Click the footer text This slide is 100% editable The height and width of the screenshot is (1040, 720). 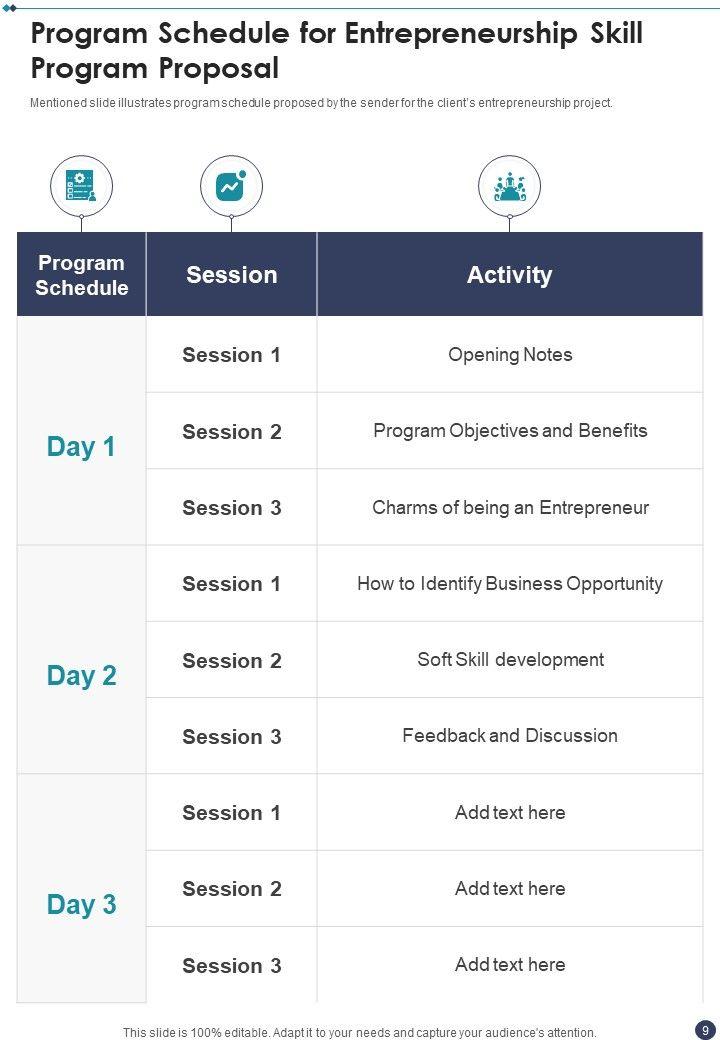[x=359, y=1032]
